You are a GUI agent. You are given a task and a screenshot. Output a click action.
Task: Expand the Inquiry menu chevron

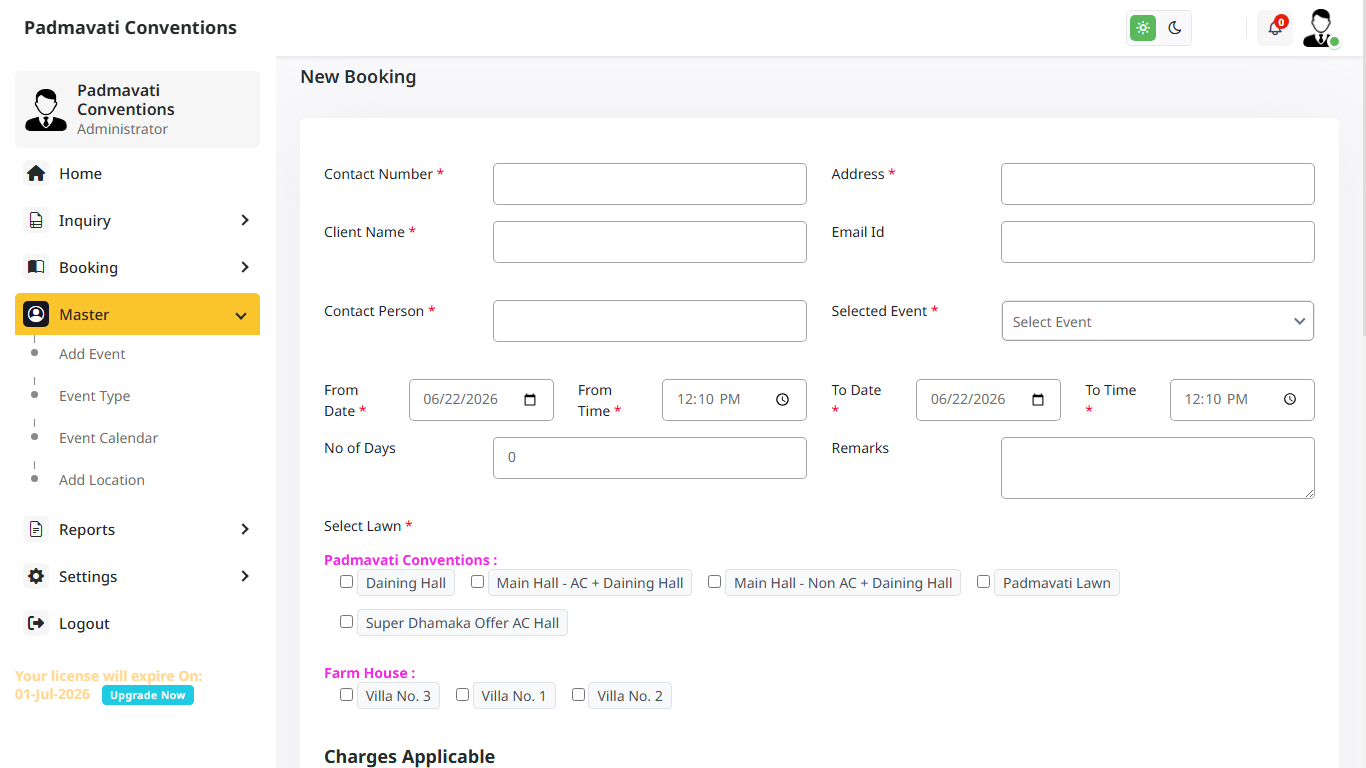(x=245, y=220)
